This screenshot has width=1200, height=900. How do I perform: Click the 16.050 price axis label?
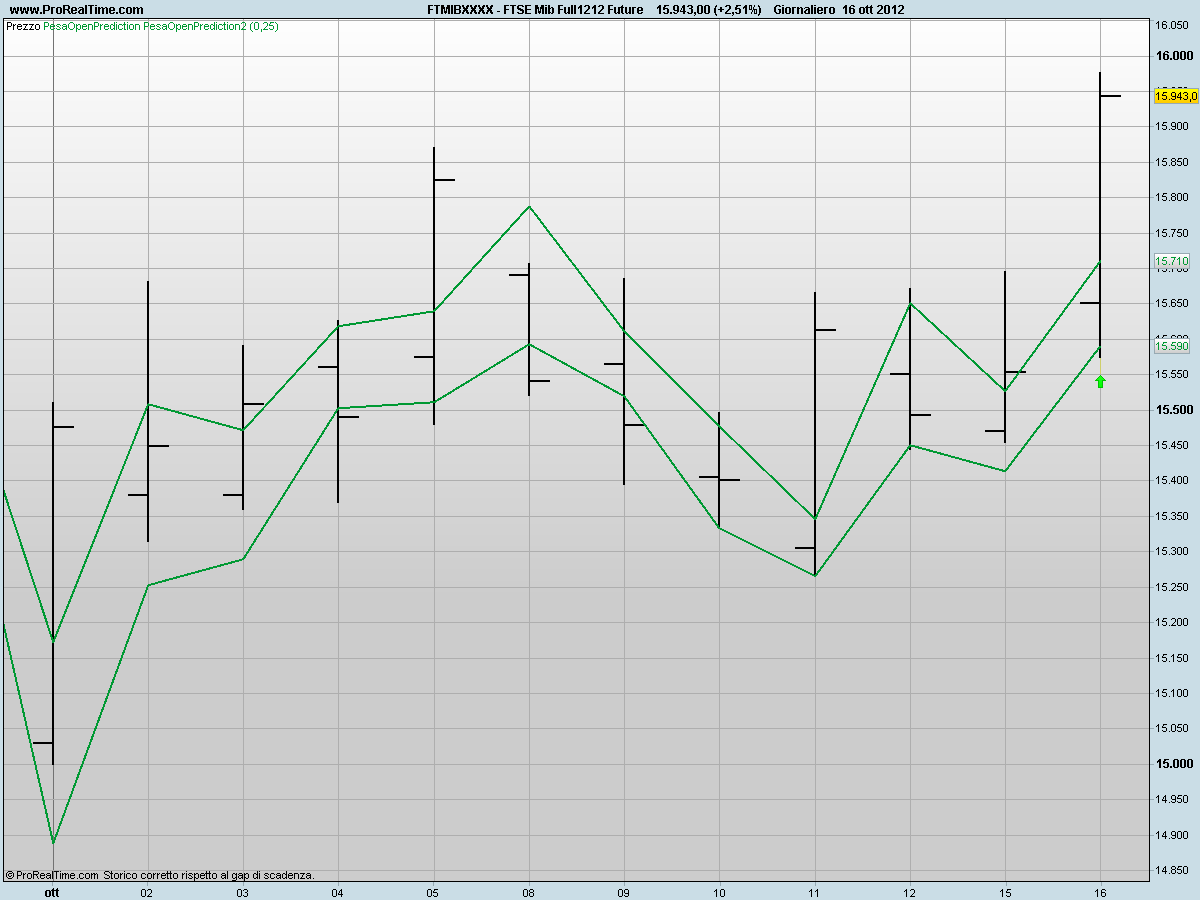coord(1171,26)
